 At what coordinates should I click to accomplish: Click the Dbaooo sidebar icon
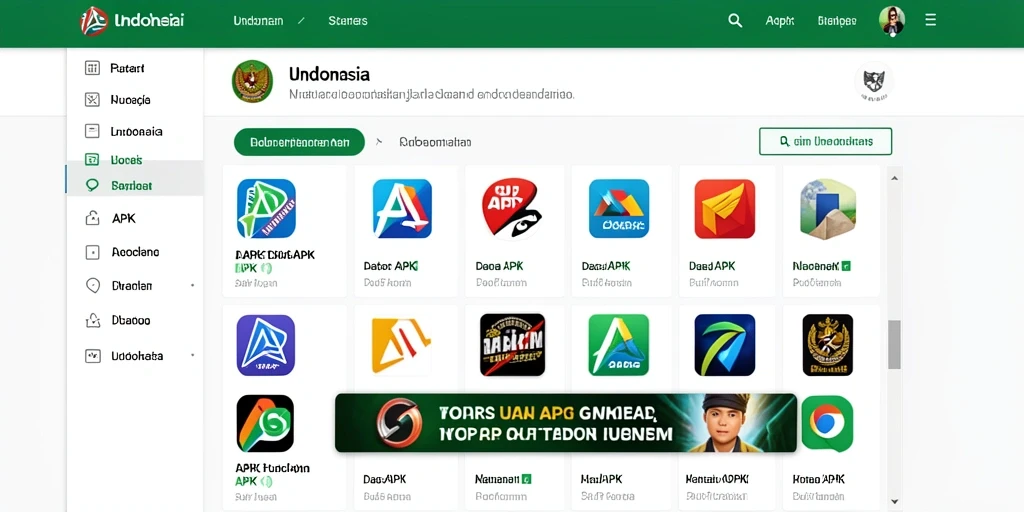click(x=92, y=321)
